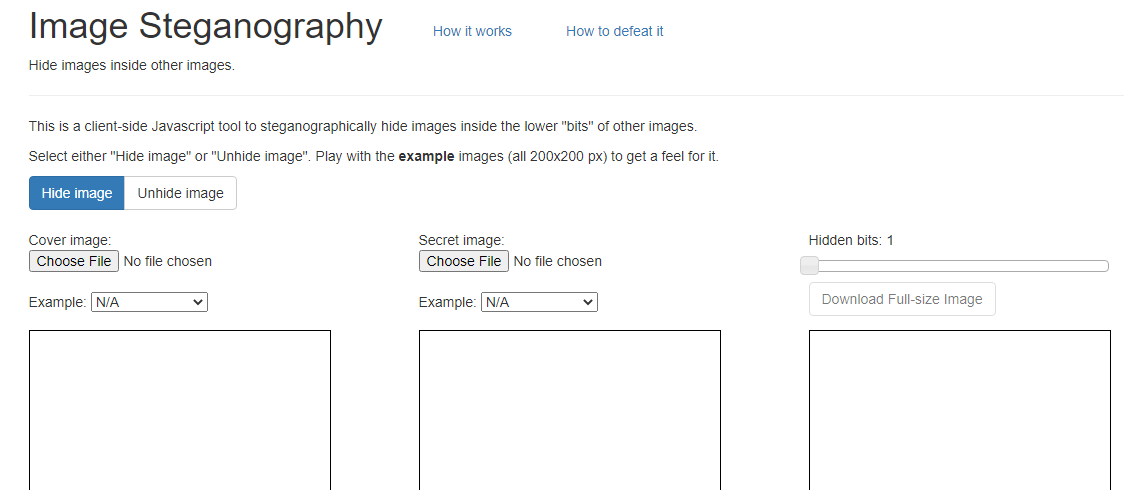This screenshot has width=1124, height=490.
Task: Click the "Example:" label under Cover image
Action: [x=58, y=302]
